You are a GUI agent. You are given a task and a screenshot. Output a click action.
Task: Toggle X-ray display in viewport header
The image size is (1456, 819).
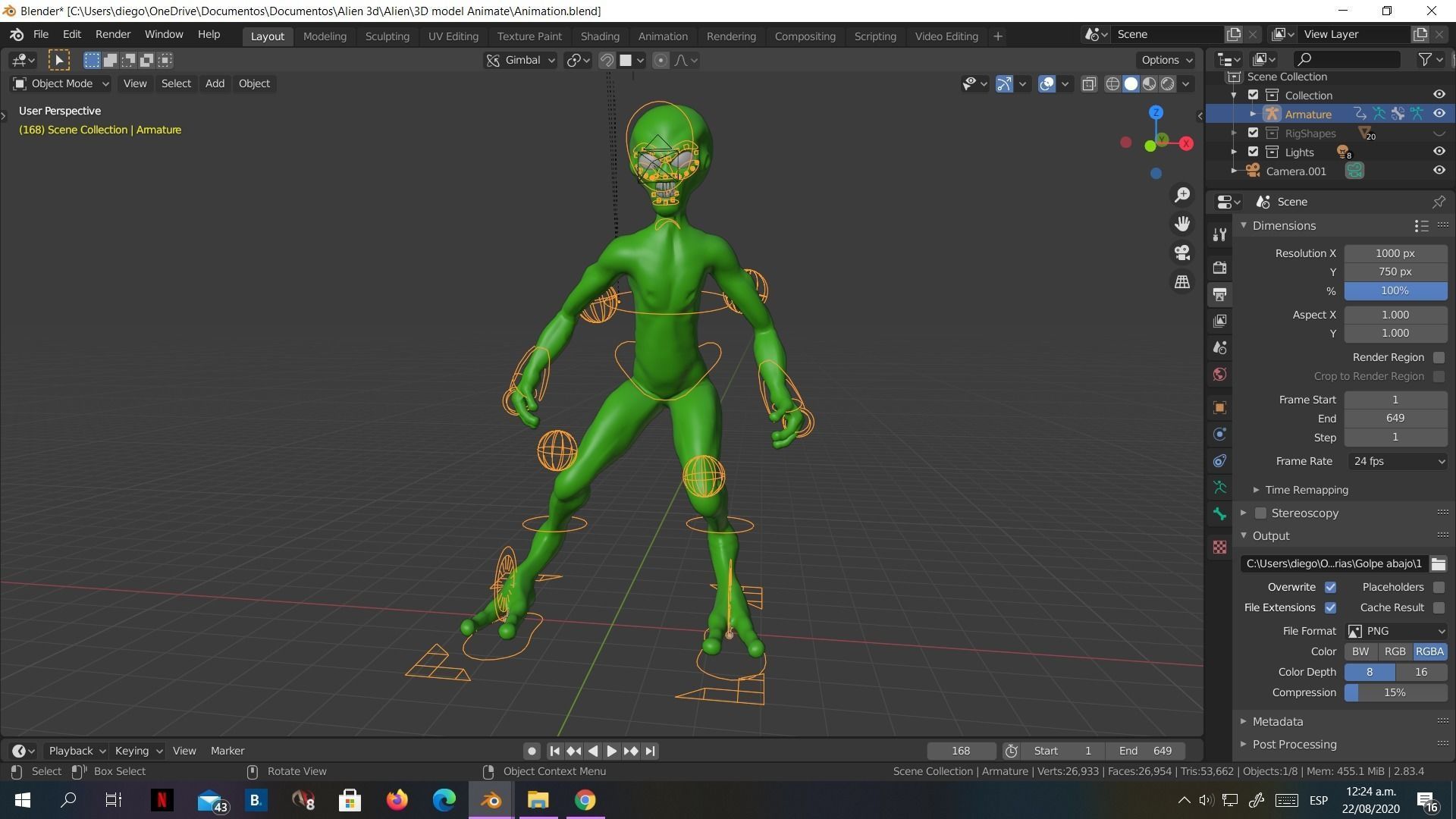[1089, 84]
